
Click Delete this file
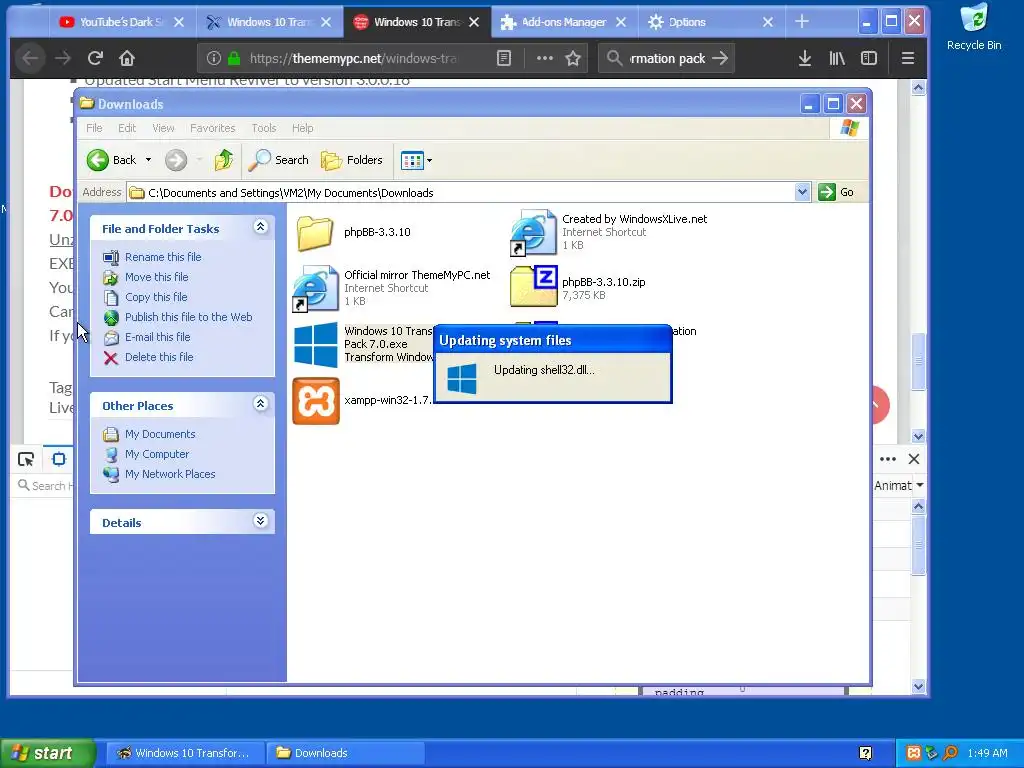pos(159,357)
